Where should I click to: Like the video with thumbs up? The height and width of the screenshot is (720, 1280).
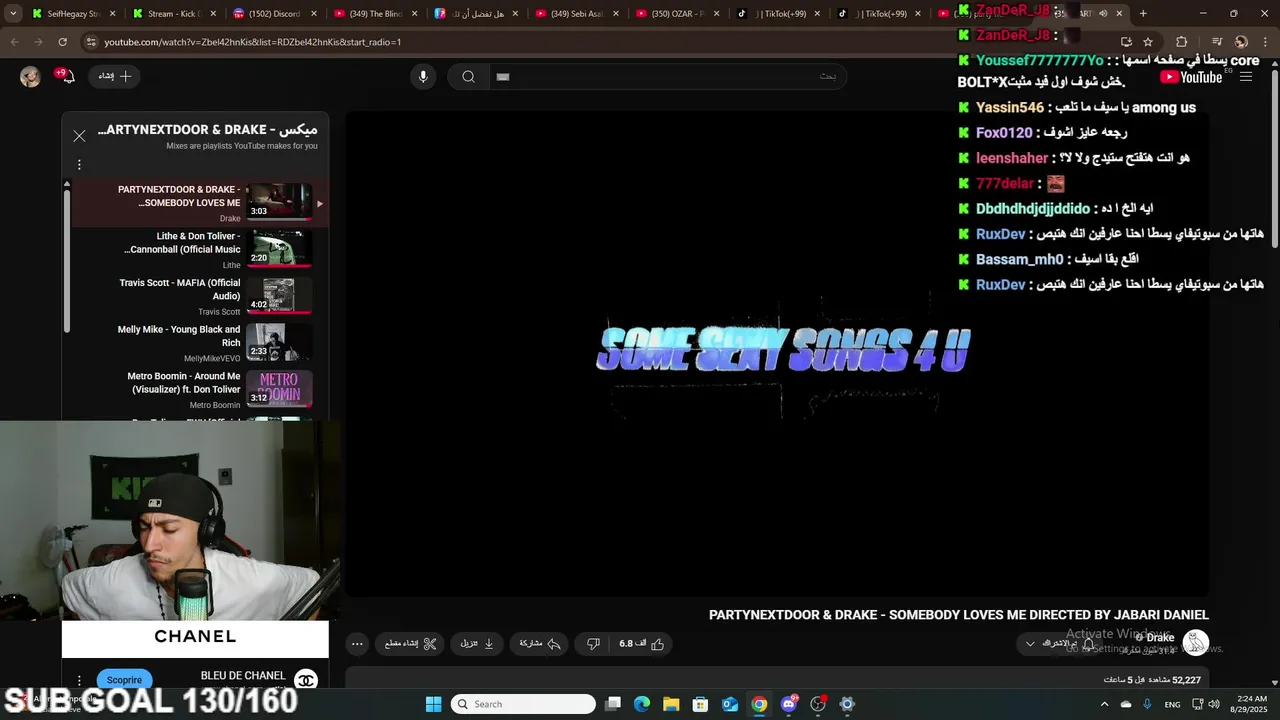(643, 643)
